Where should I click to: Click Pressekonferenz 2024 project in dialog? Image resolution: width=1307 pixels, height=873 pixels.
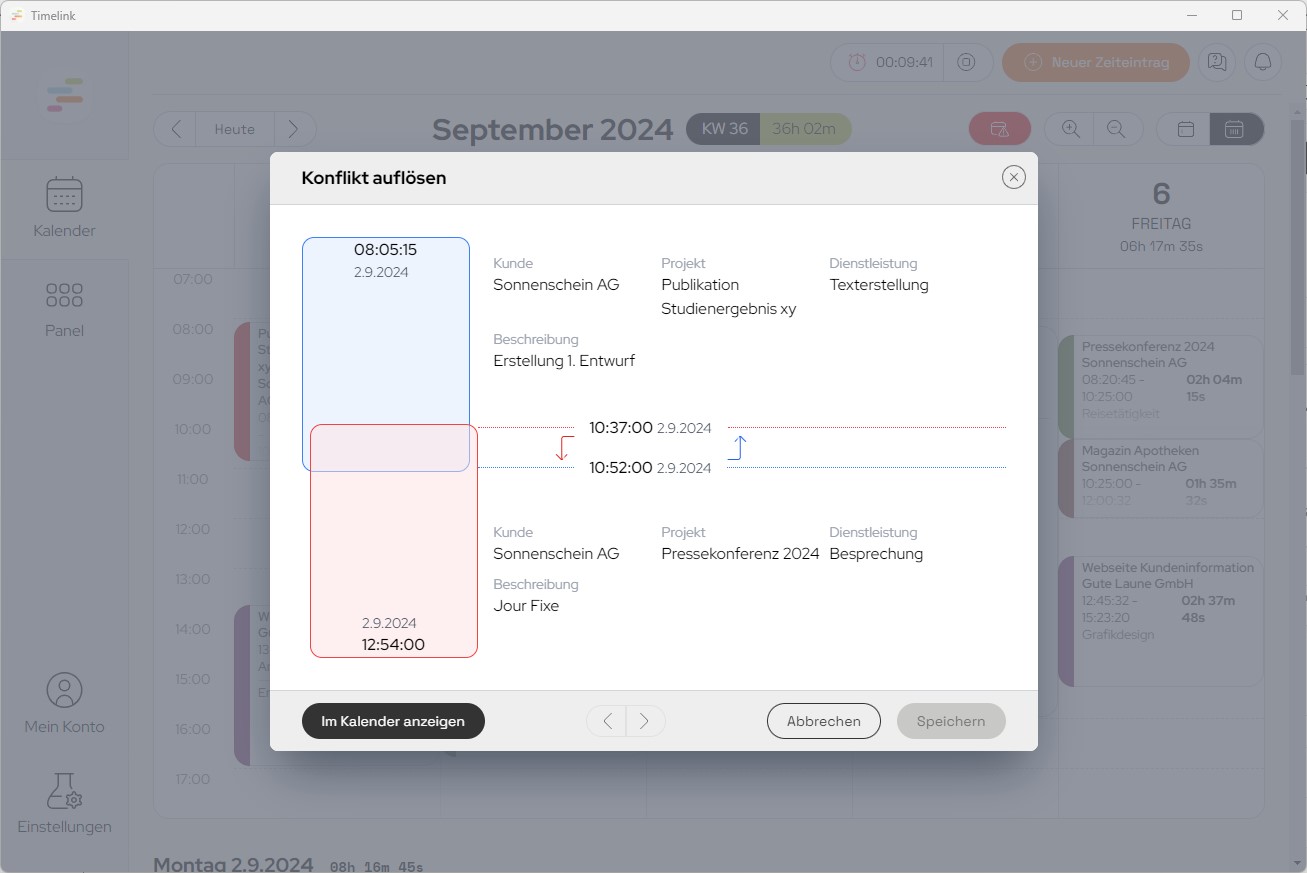pyautogui.click(x=740, y=554)
